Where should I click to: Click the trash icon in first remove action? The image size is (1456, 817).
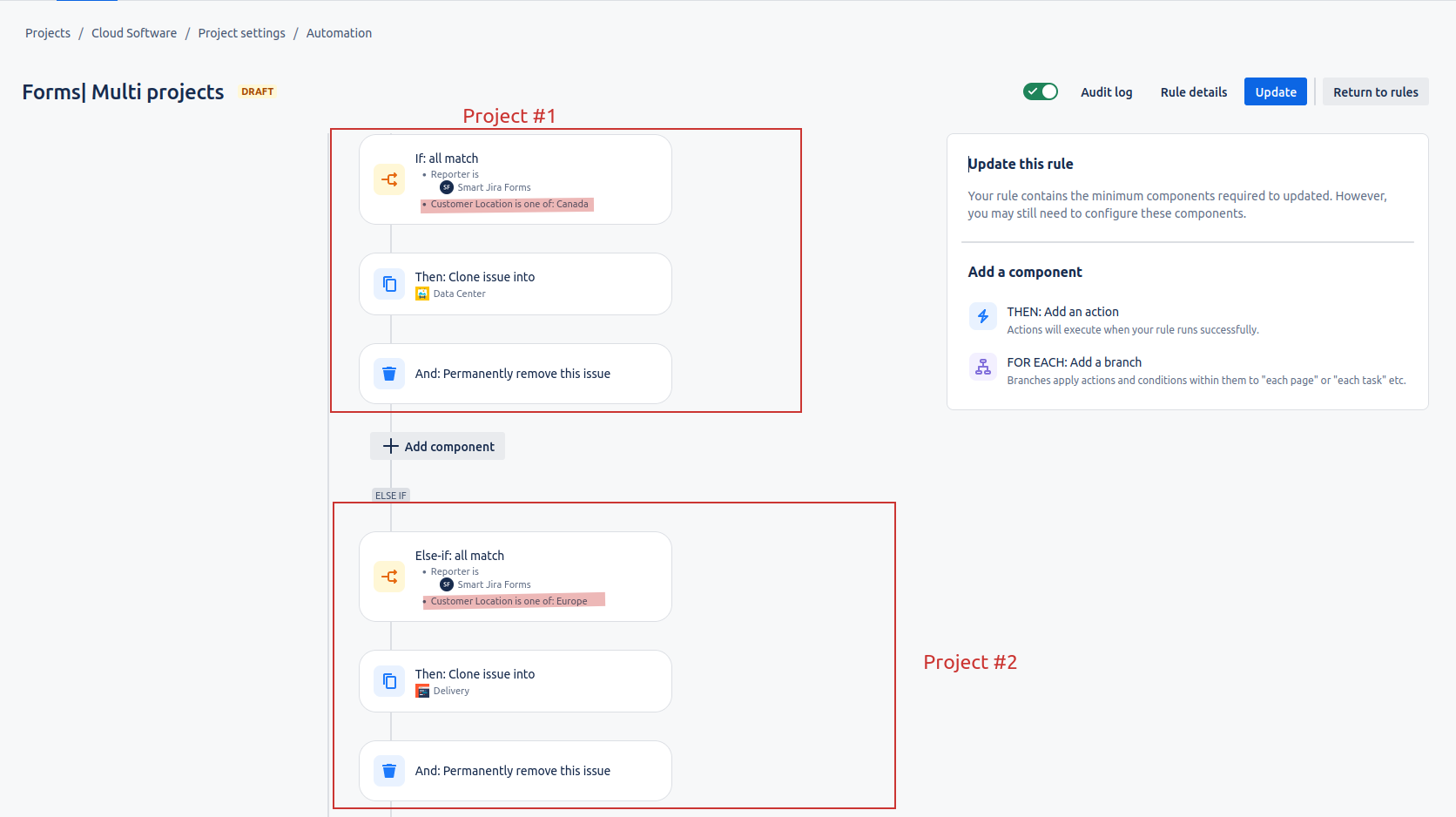(389, 374)
